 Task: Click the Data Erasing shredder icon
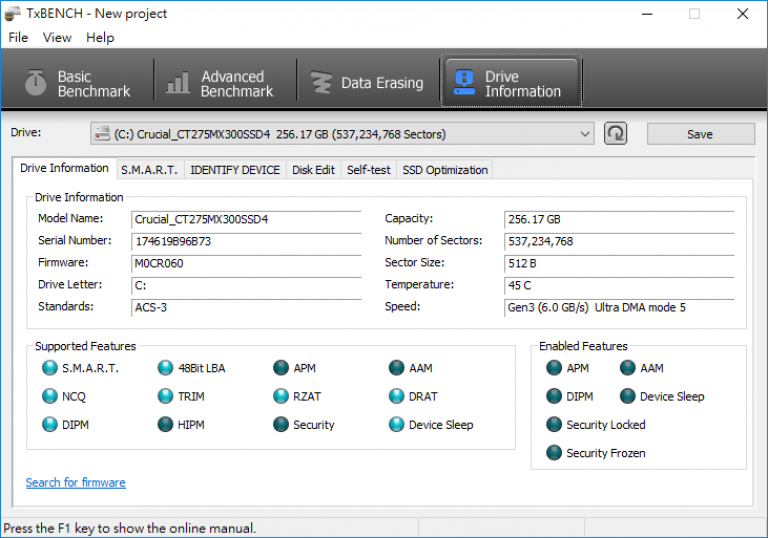[321, 82]
